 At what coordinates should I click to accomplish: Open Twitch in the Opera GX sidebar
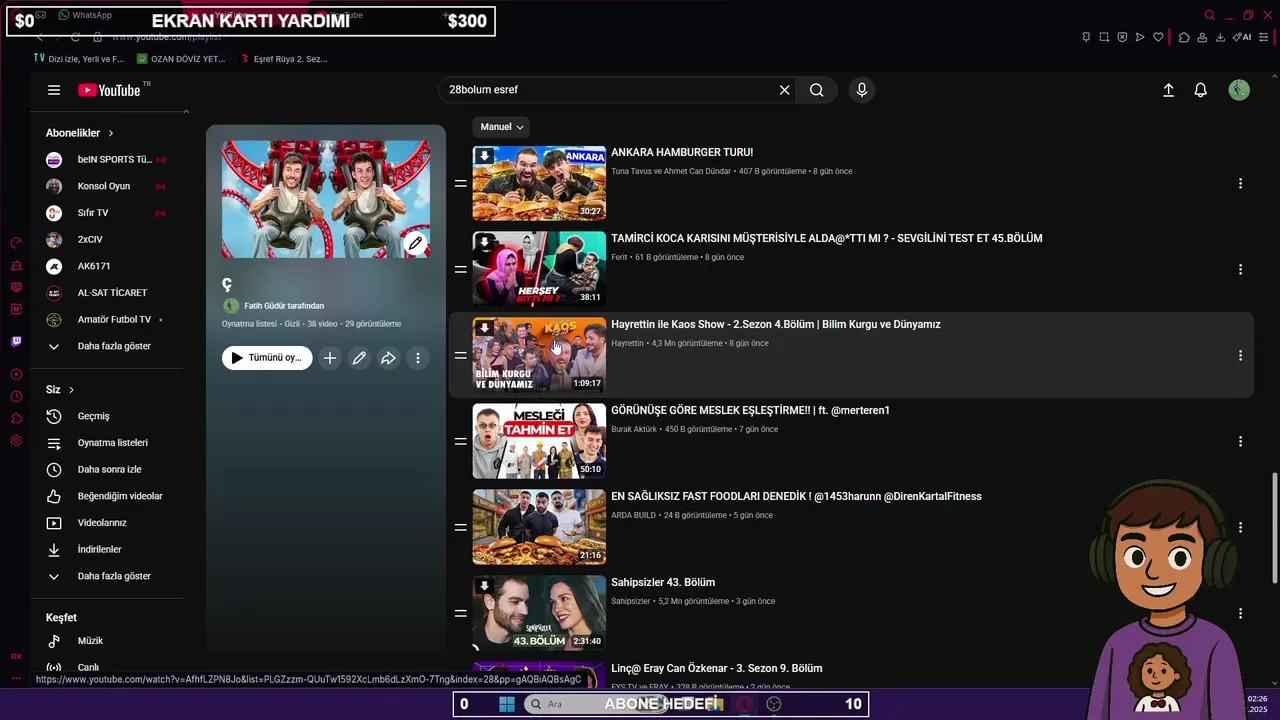point(16,341)
